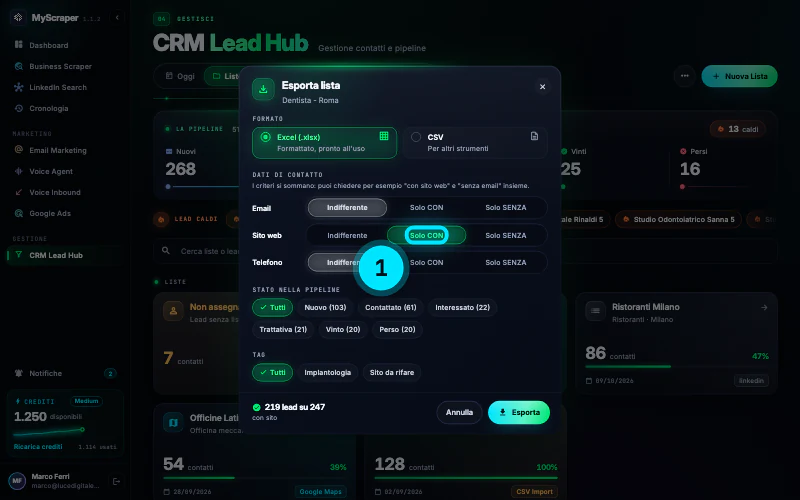
Task: Open the Voice Agent sidebar icon
Action: [x=19, y=171]
